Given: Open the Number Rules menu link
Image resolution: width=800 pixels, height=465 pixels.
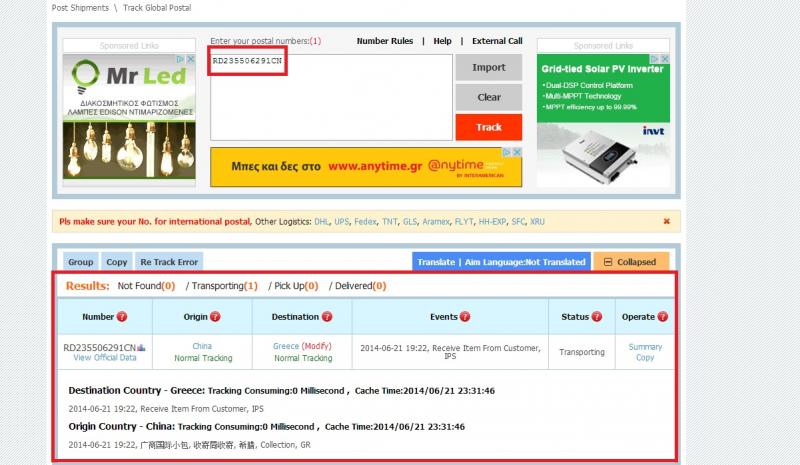Looking at the screenshot, I should (x=384, y=41).
